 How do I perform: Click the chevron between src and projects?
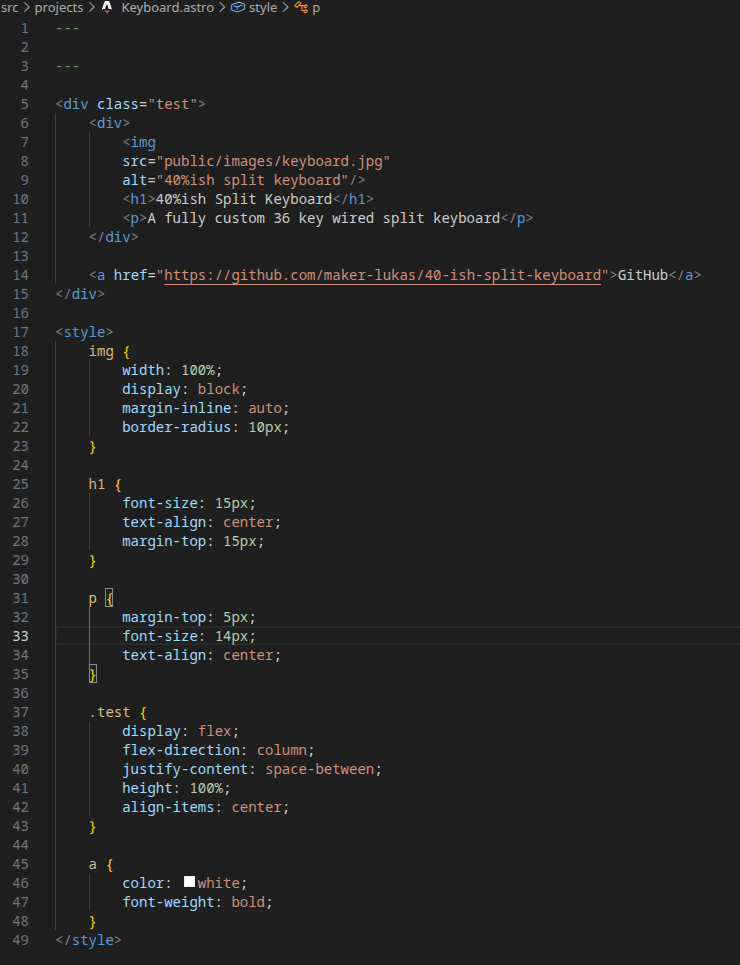coord(27,7)
